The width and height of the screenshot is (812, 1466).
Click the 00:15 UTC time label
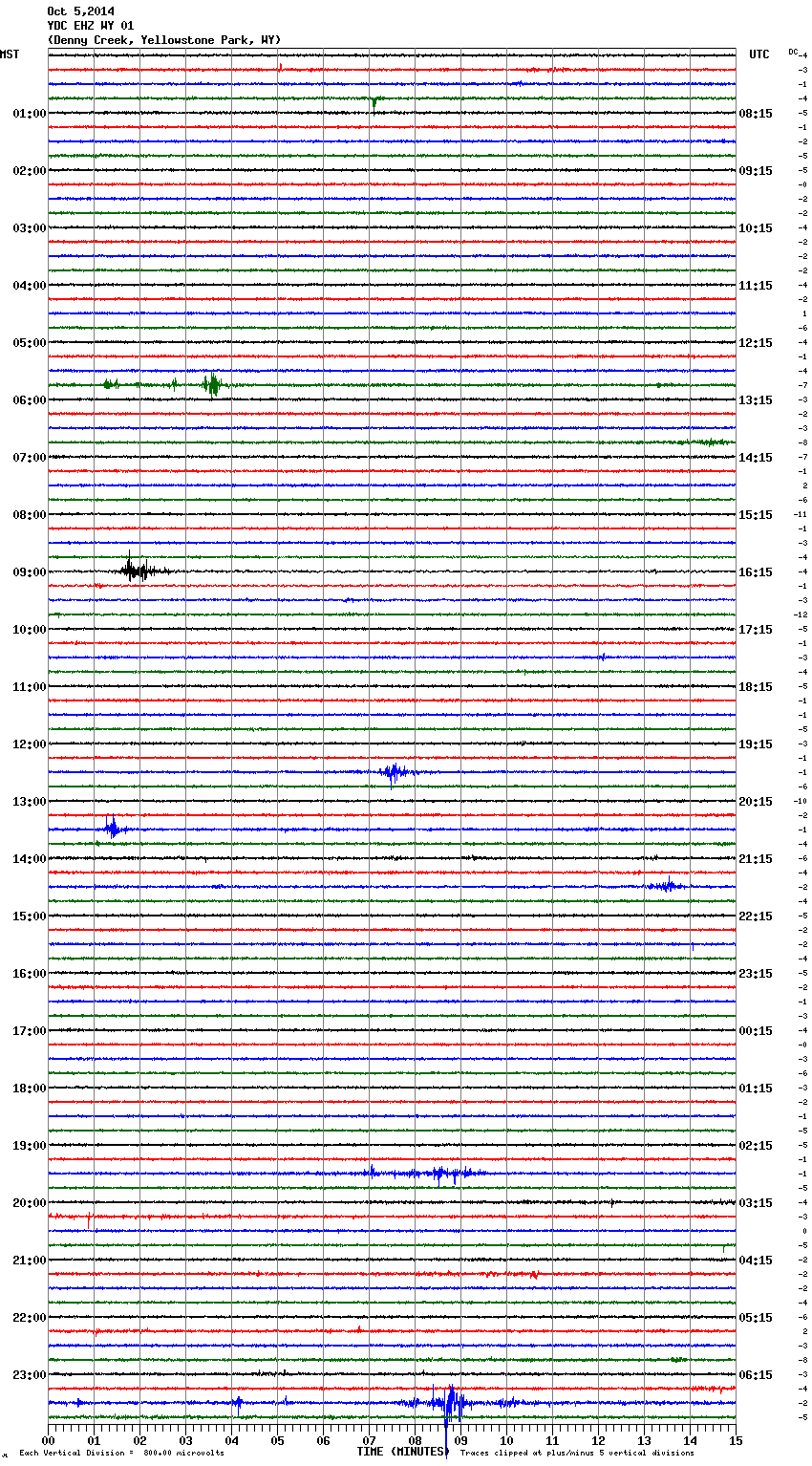(x=756, y=1031)
